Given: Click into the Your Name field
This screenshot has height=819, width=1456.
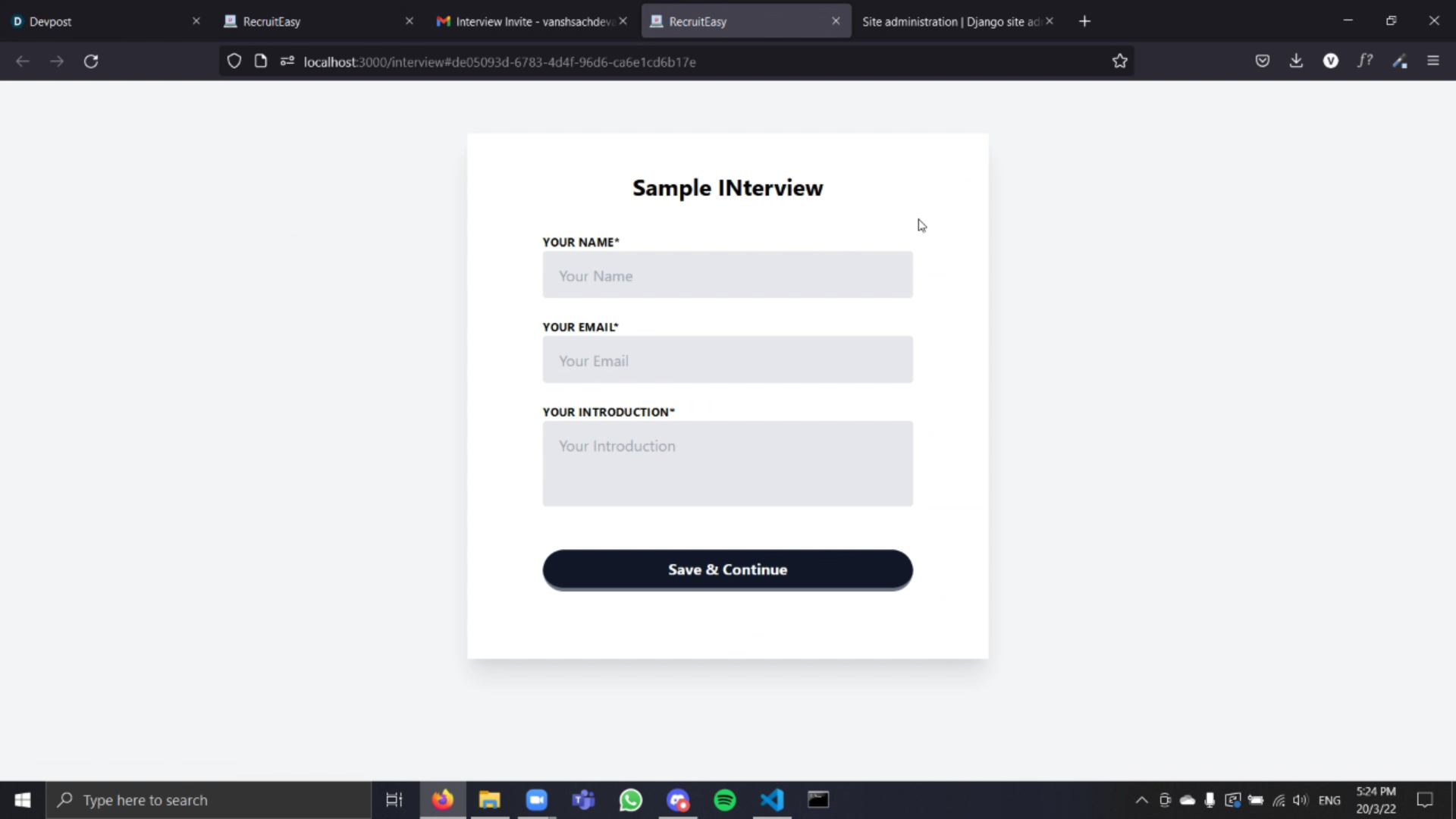Looking at the screenshot, I should [x=727, y=275].
